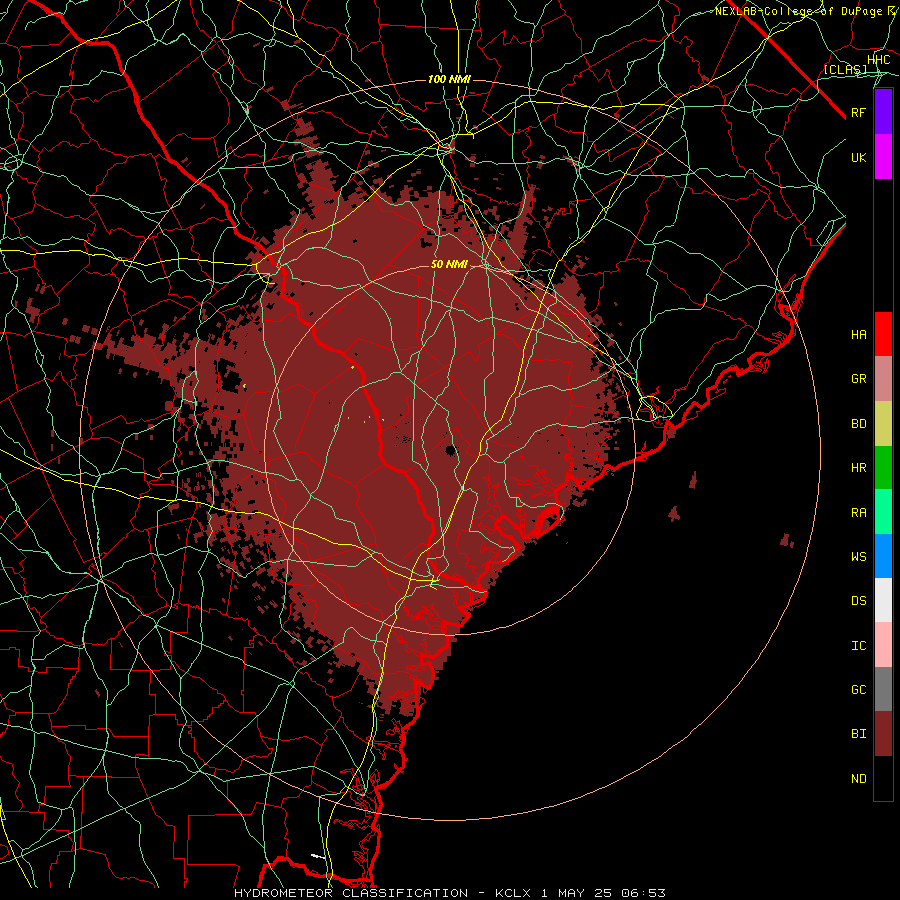This screenshot has height=900, width=900.
Task: Click the [CLAS] units label
Action: pyautogui.click(x=845, y=69)
